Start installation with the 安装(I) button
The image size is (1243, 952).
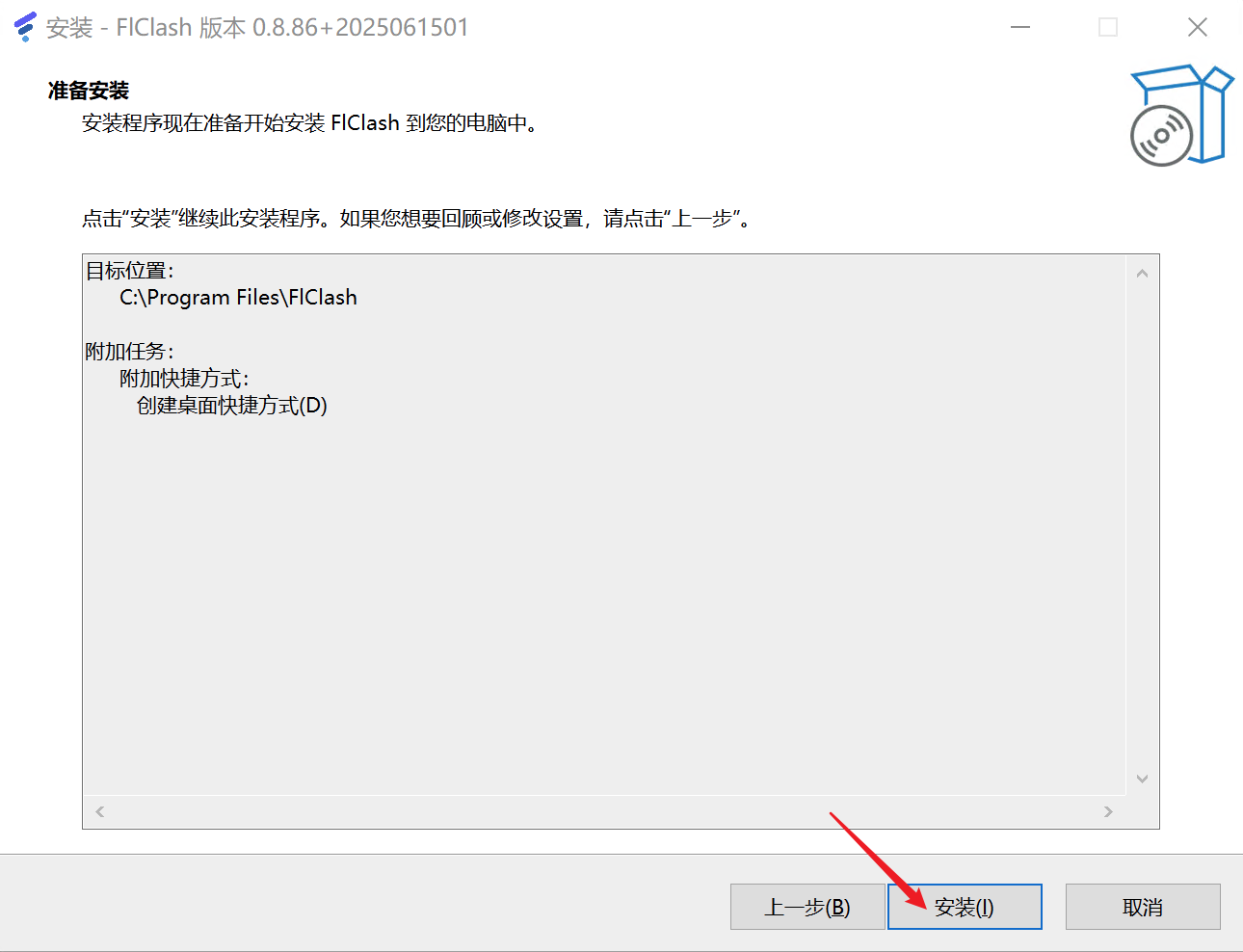coord(965,907)
